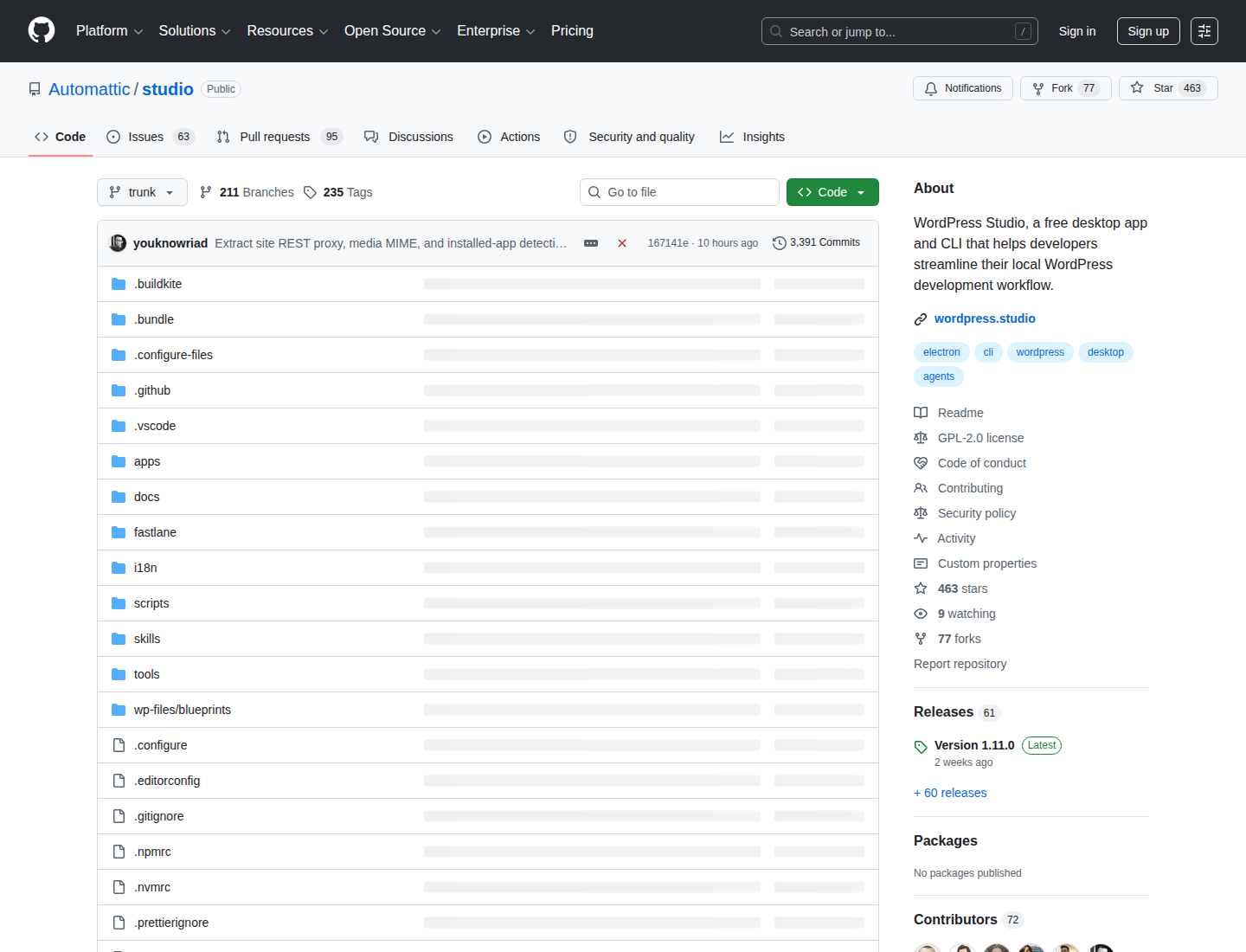Click the Sign up button
Screen dimensions: 1246x952
pos(1148,31)
